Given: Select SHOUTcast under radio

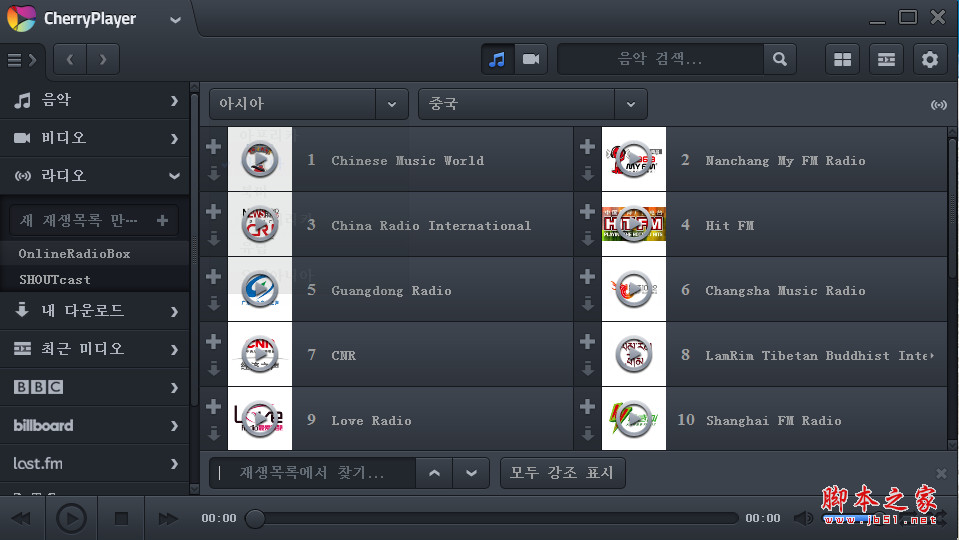Looking at the screenshot, I should point(95,279).
